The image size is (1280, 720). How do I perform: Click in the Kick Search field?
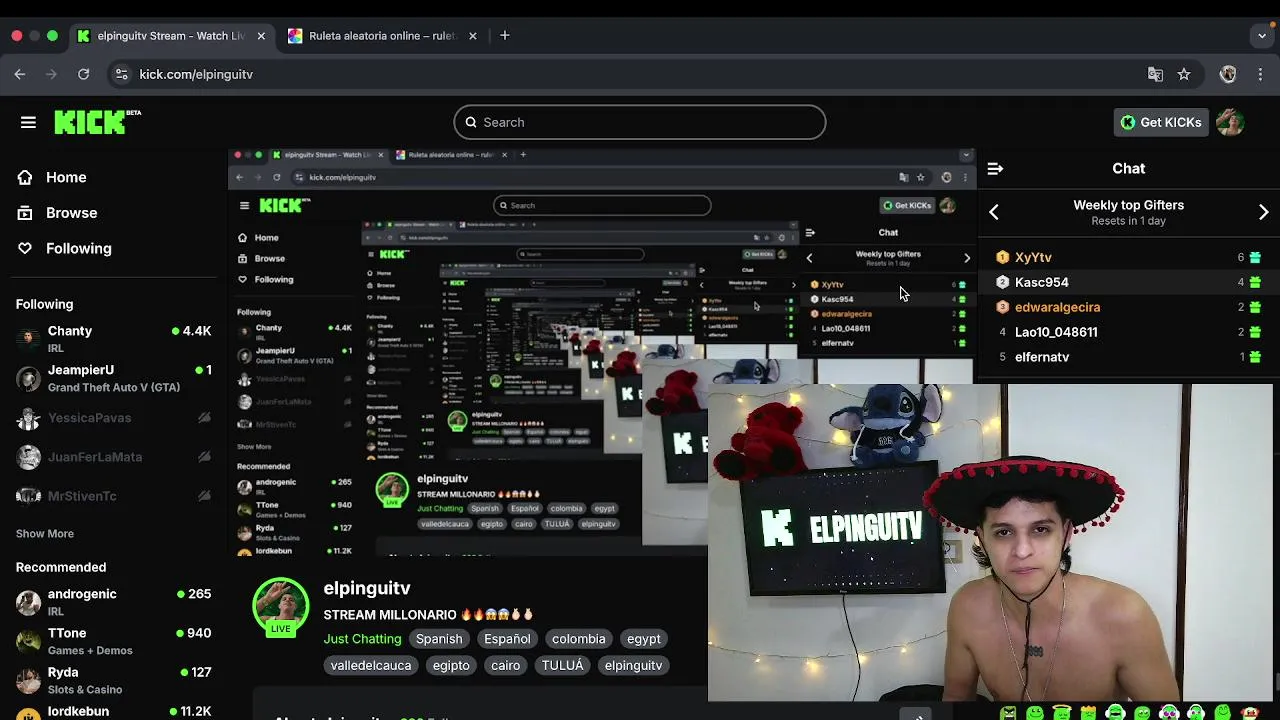(x=640, y=122)
